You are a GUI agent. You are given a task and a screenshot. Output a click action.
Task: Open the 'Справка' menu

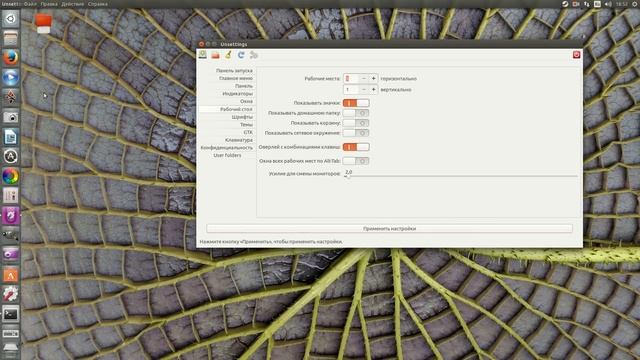(98, 4)
